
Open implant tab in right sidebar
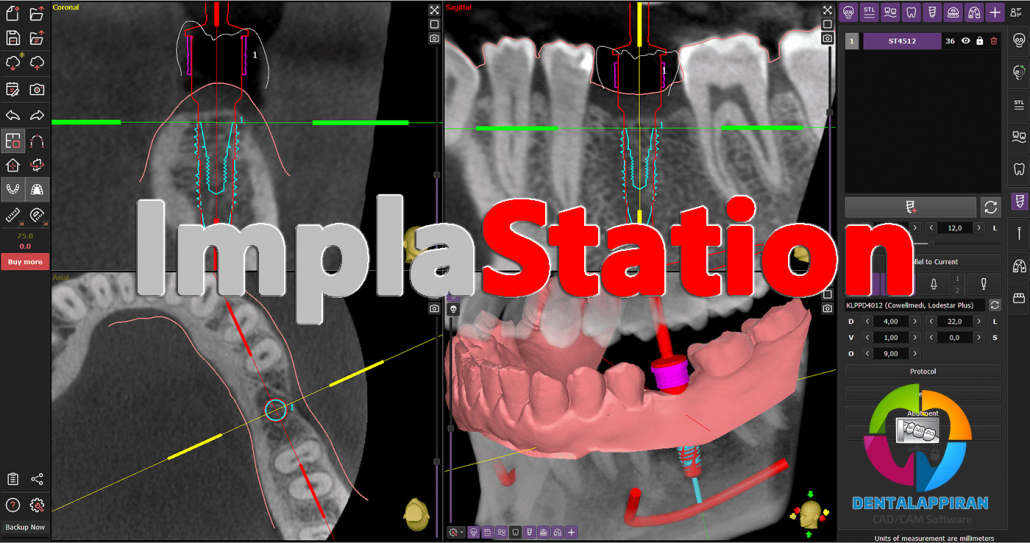[1019, 201]
